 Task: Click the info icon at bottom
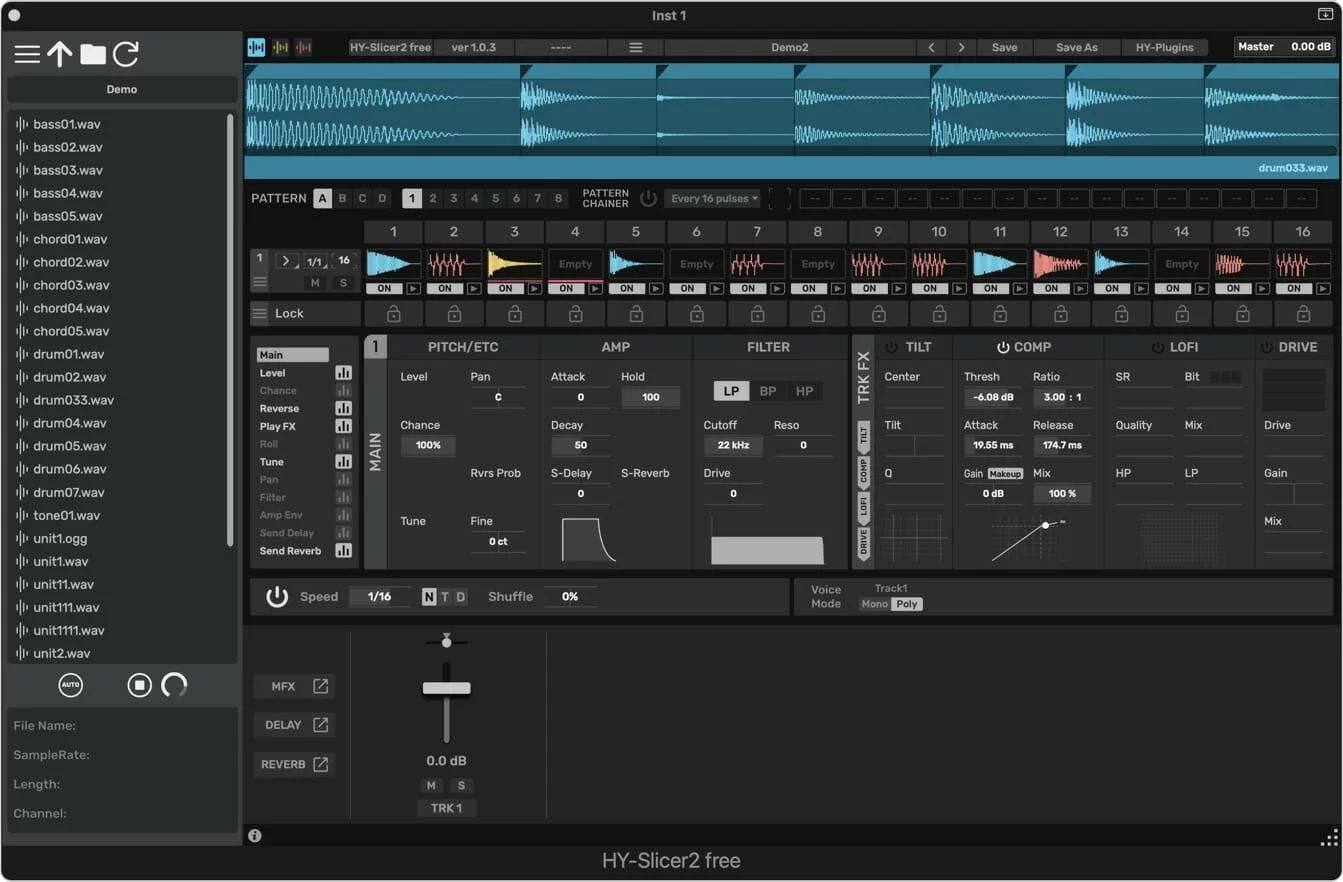(x=255, y=835)
